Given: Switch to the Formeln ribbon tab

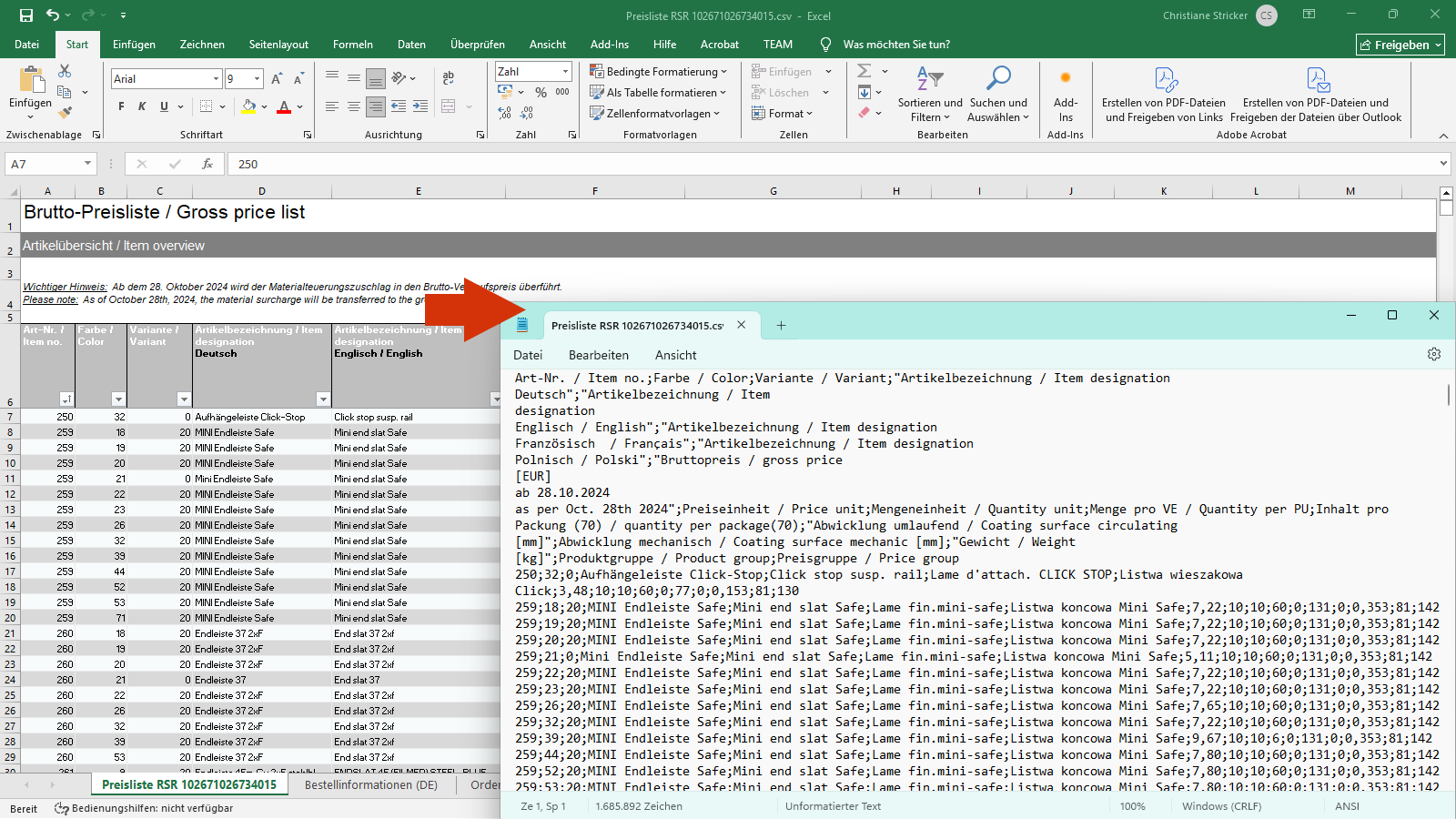Looking at the screenshot, I should pyautogui.click(x=352, y=45).
